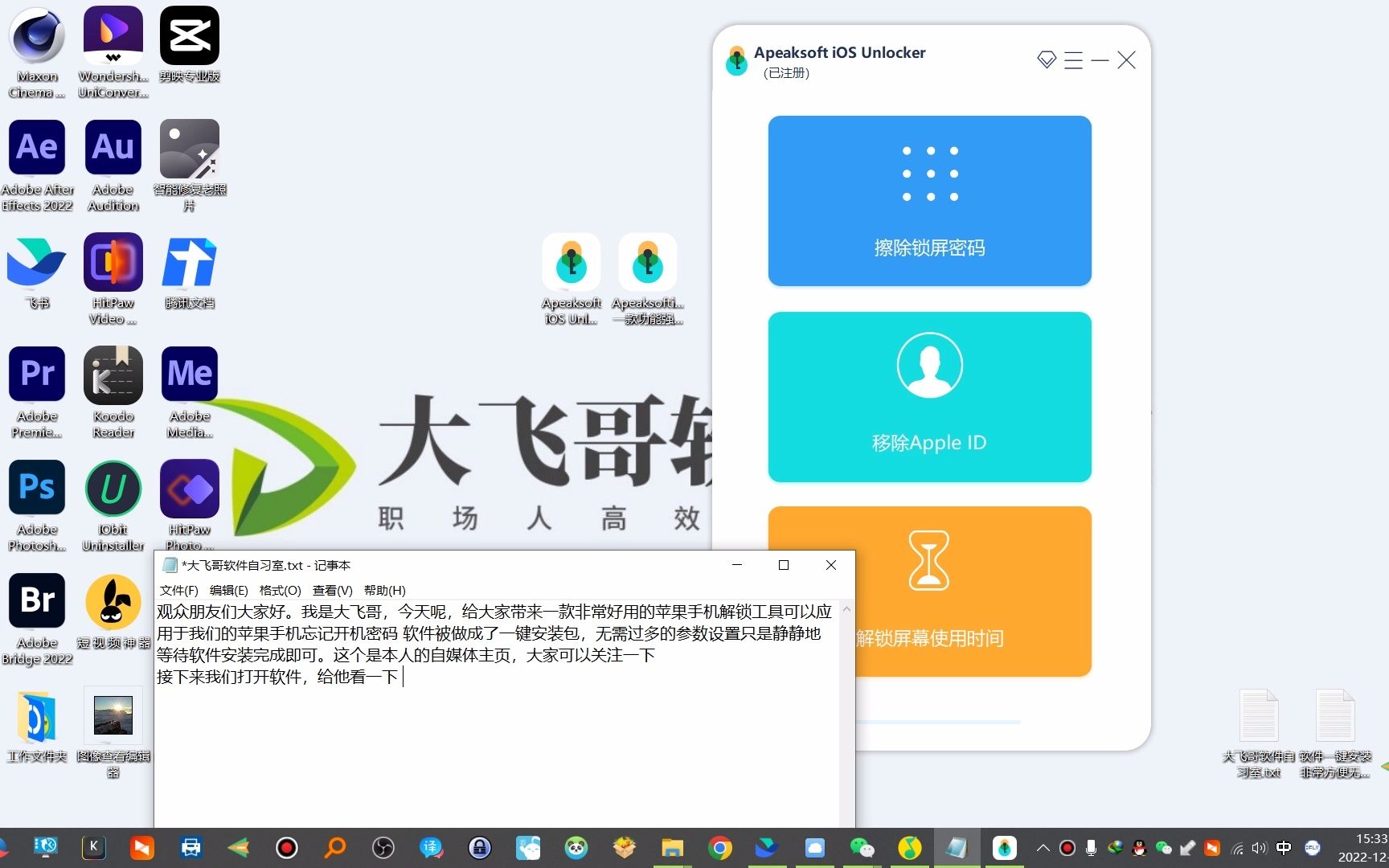Open 剪映专业版 from the desktop

point(190,36)
